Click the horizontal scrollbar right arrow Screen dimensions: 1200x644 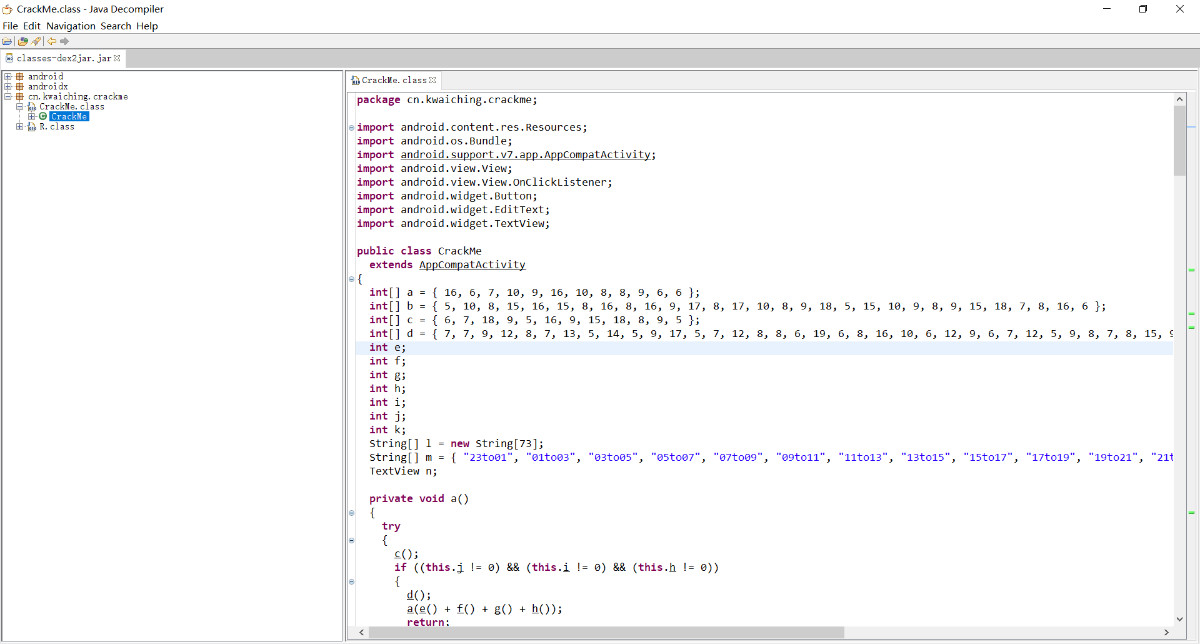(1166, 633)
